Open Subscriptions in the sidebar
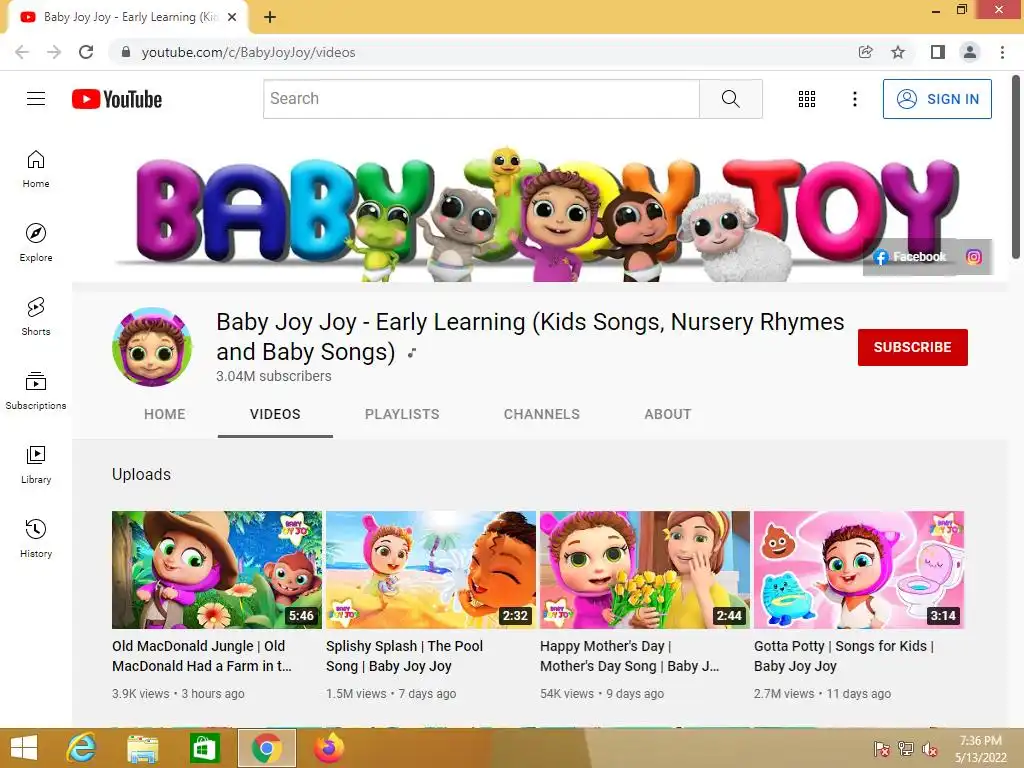The height and width of the screenshot is (768, 1024). point(36,391)
